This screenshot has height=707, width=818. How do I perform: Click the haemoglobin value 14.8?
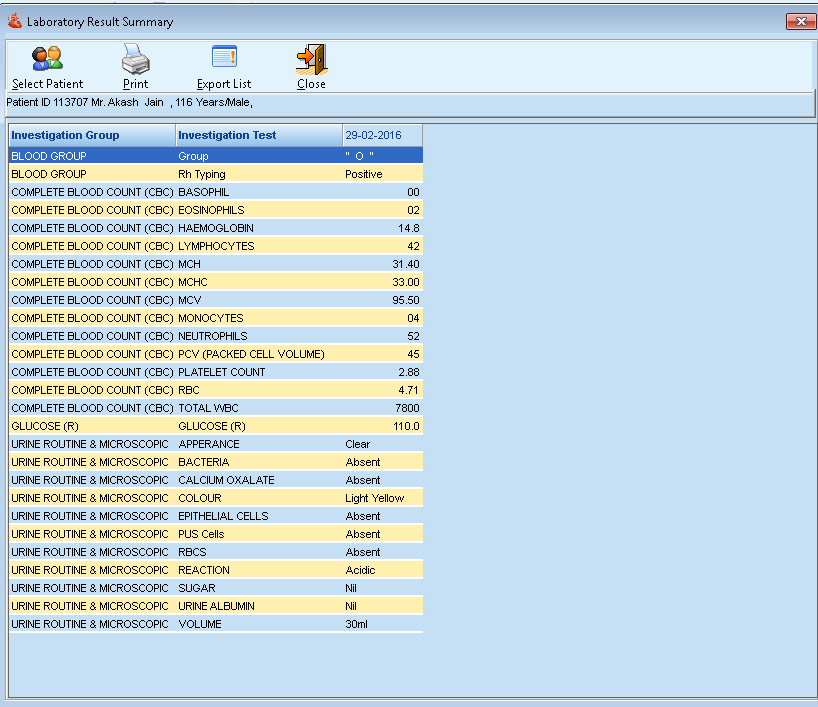click(408, 228)
